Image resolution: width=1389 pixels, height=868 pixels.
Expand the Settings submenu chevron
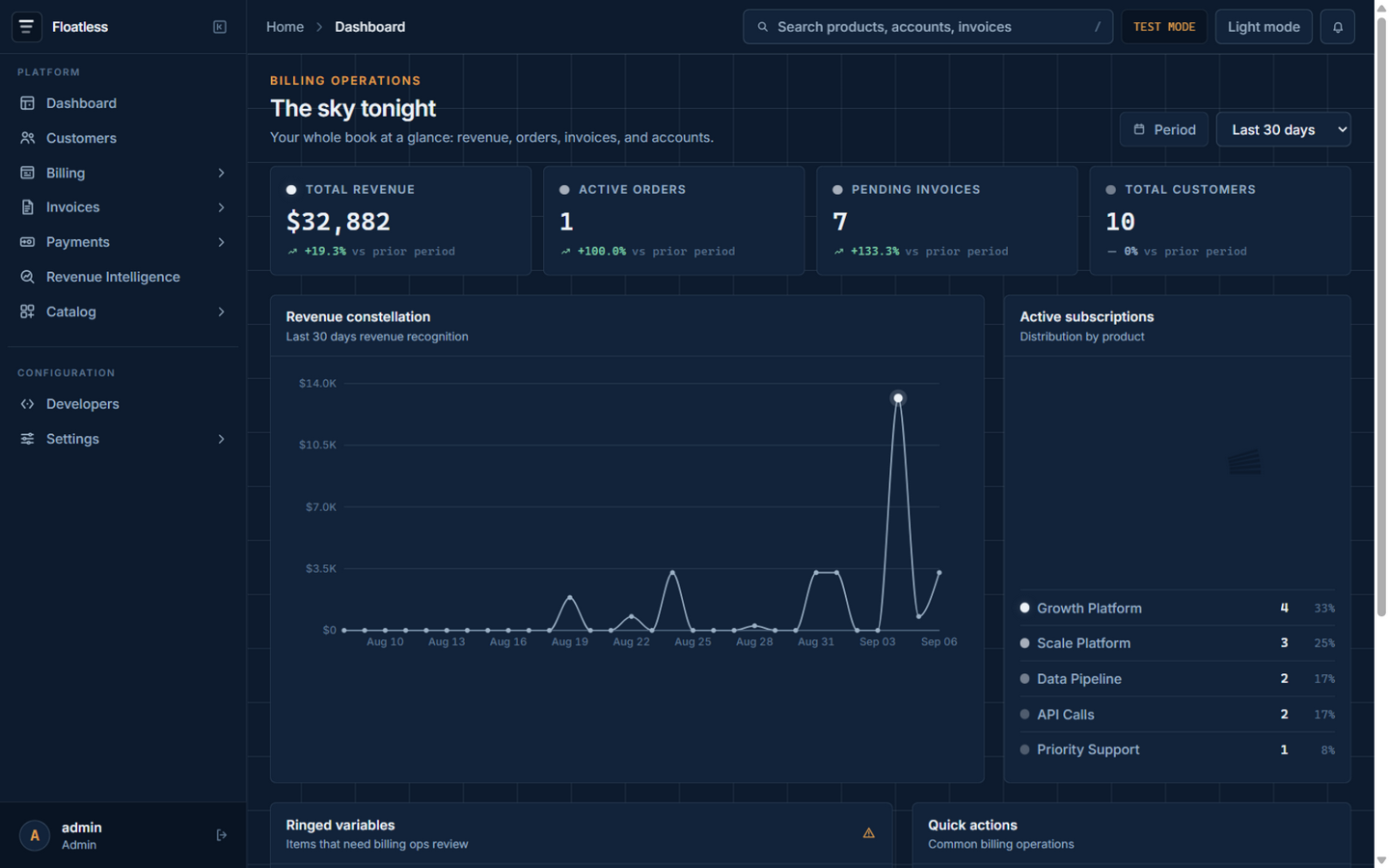[221, 439]
